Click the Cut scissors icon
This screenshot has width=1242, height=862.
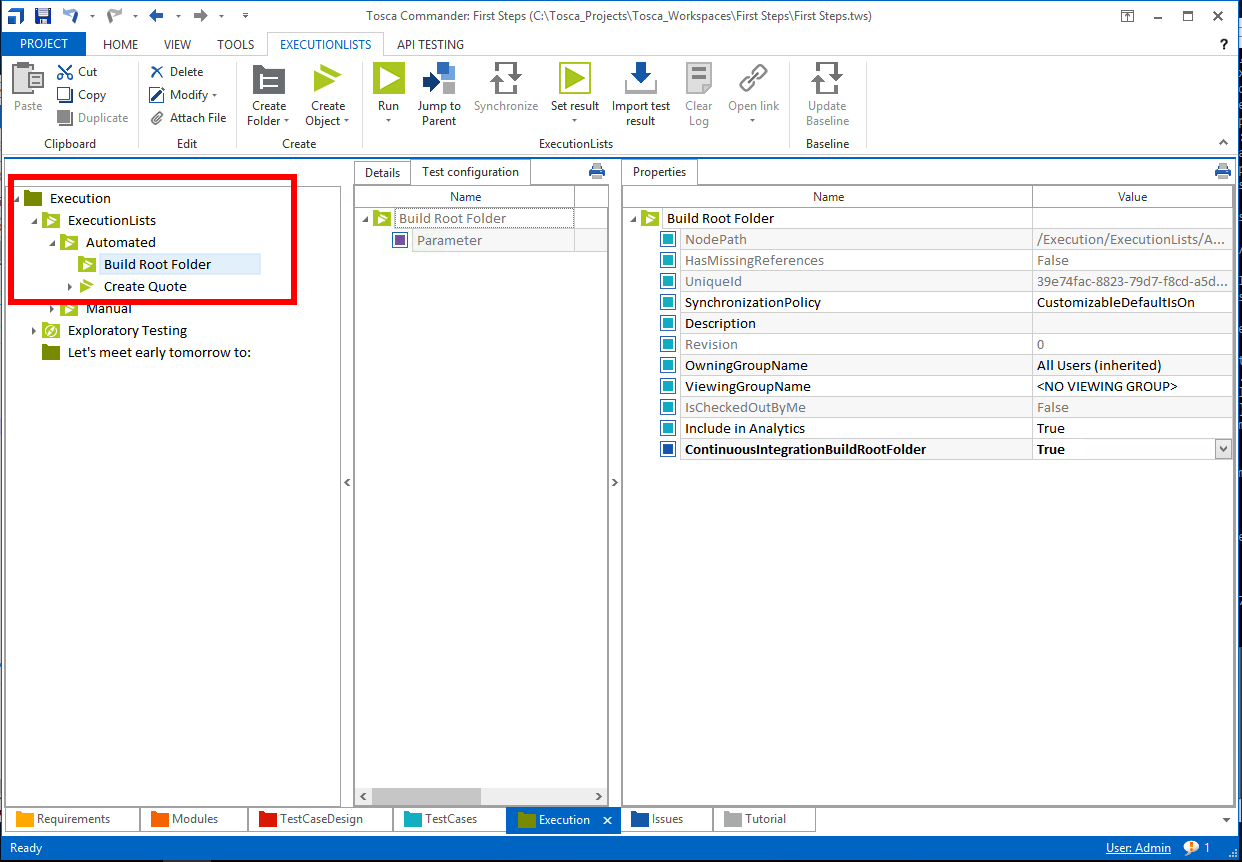point(65,72)
